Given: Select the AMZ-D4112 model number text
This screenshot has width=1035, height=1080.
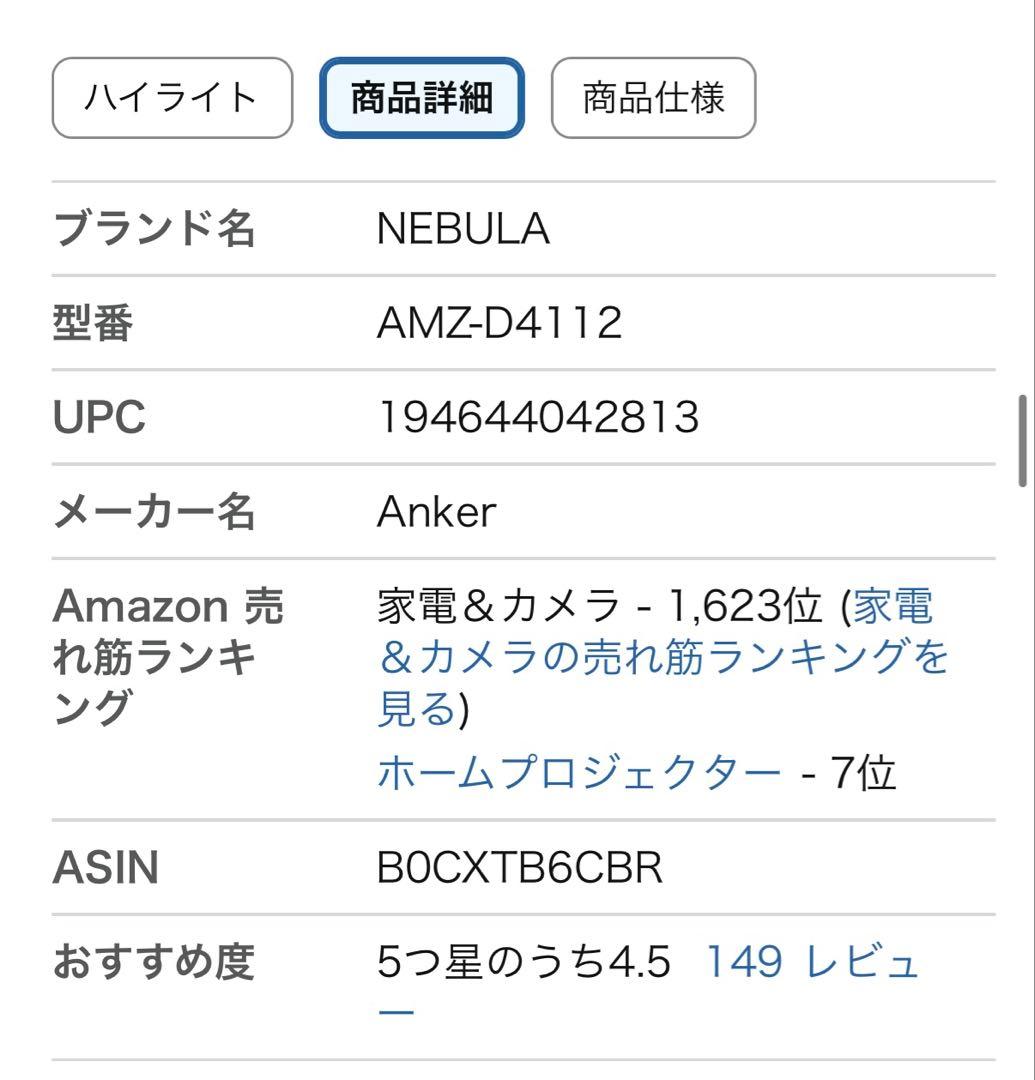Looking at the screenshot, I should [x=495, y=323].
